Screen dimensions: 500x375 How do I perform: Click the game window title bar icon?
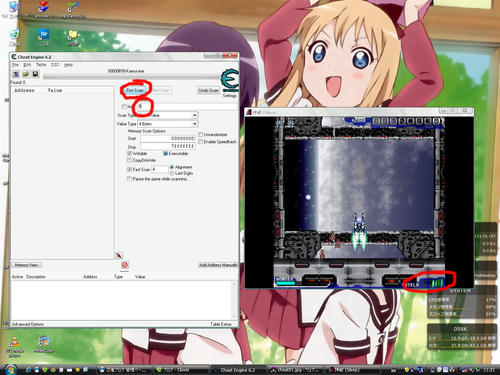[249, 112]
